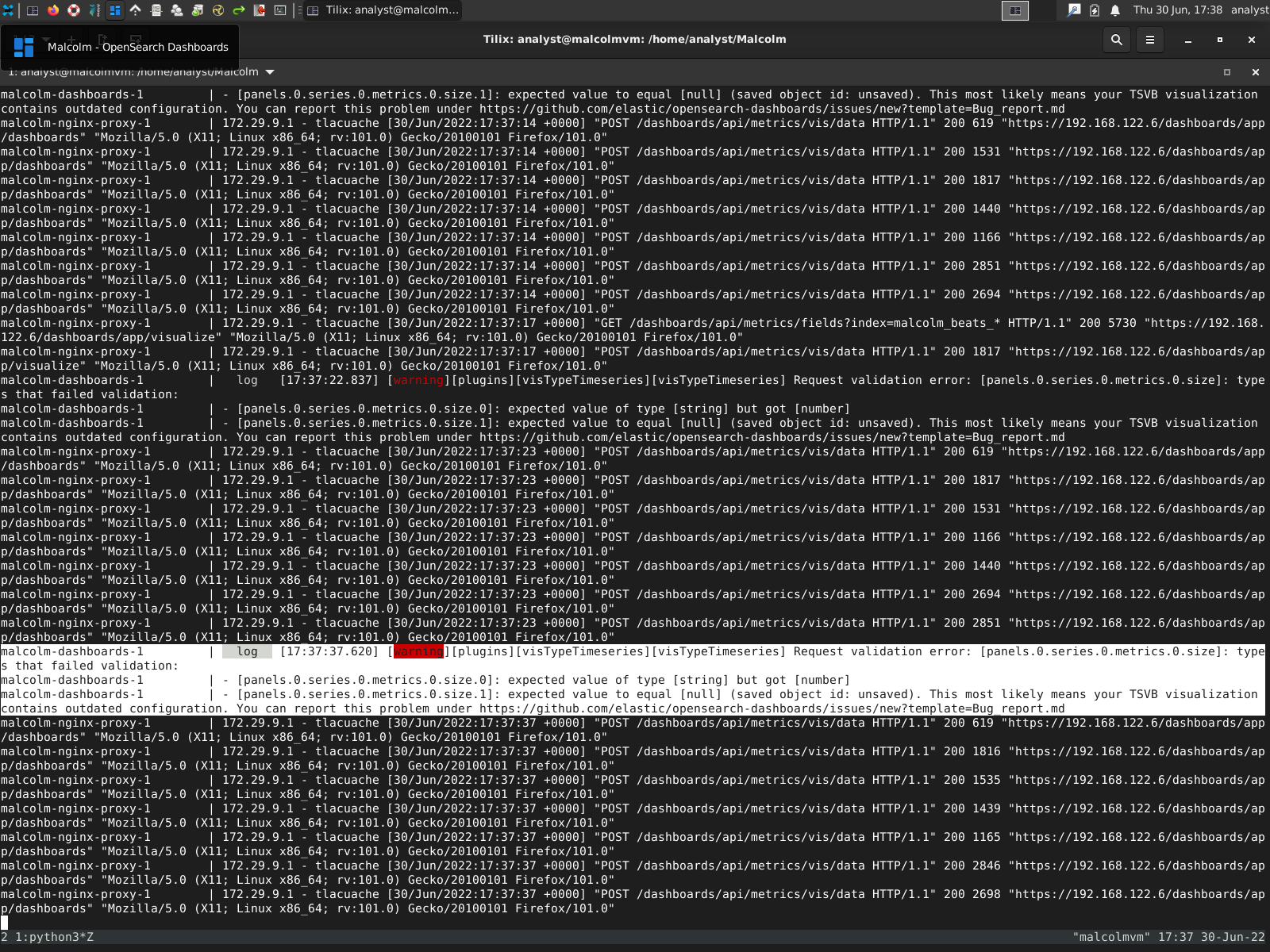Click the green flask launcher icon
1270x952 pixels.
click(198, 10)
